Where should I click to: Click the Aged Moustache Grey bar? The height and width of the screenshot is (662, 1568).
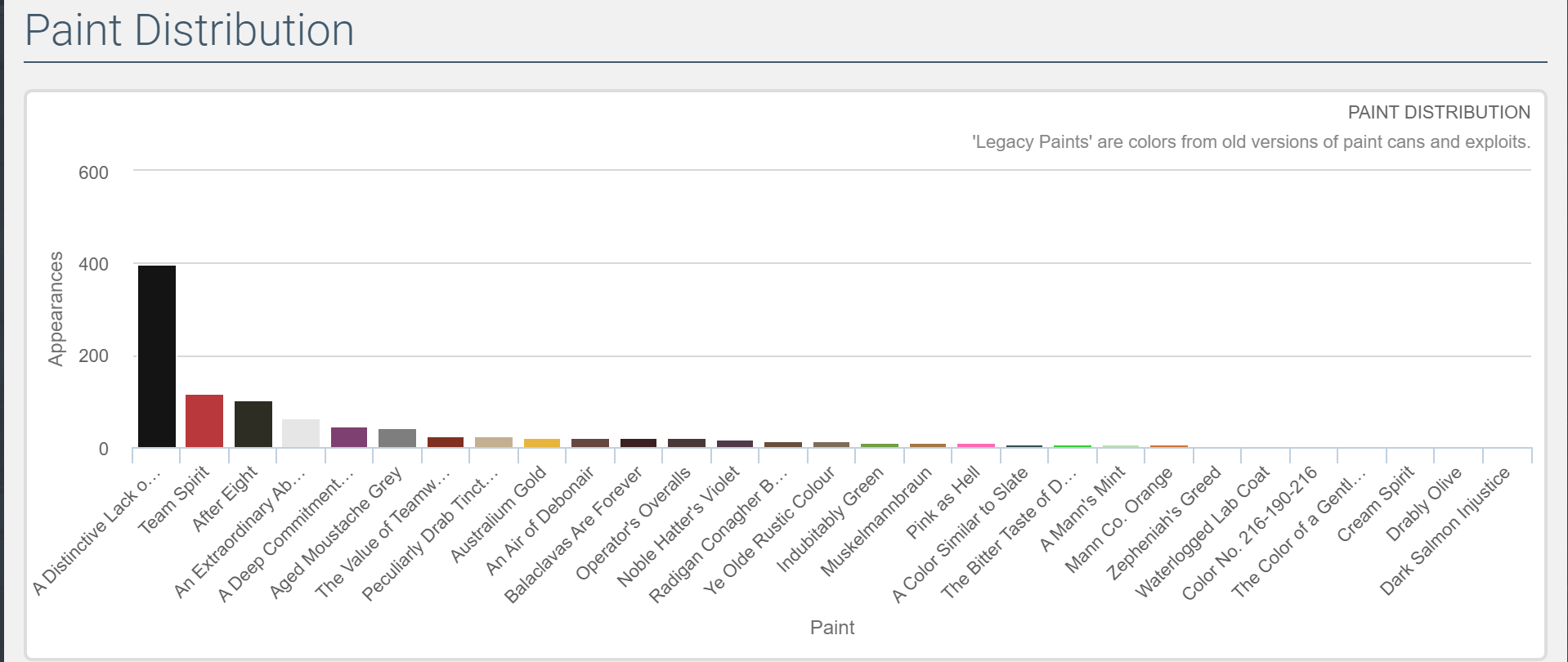point(397,438)
